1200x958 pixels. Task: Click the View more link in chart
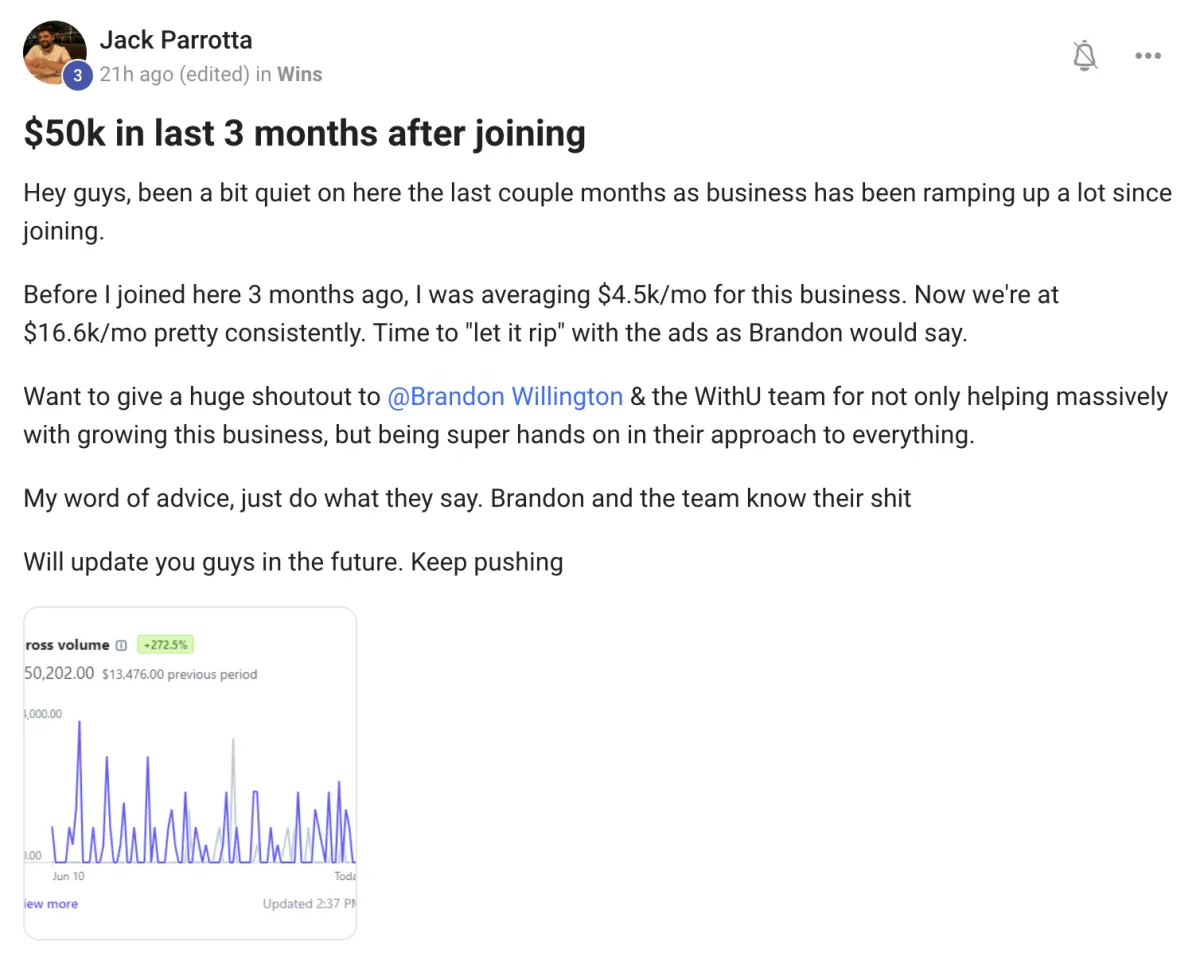coord(51,904)
